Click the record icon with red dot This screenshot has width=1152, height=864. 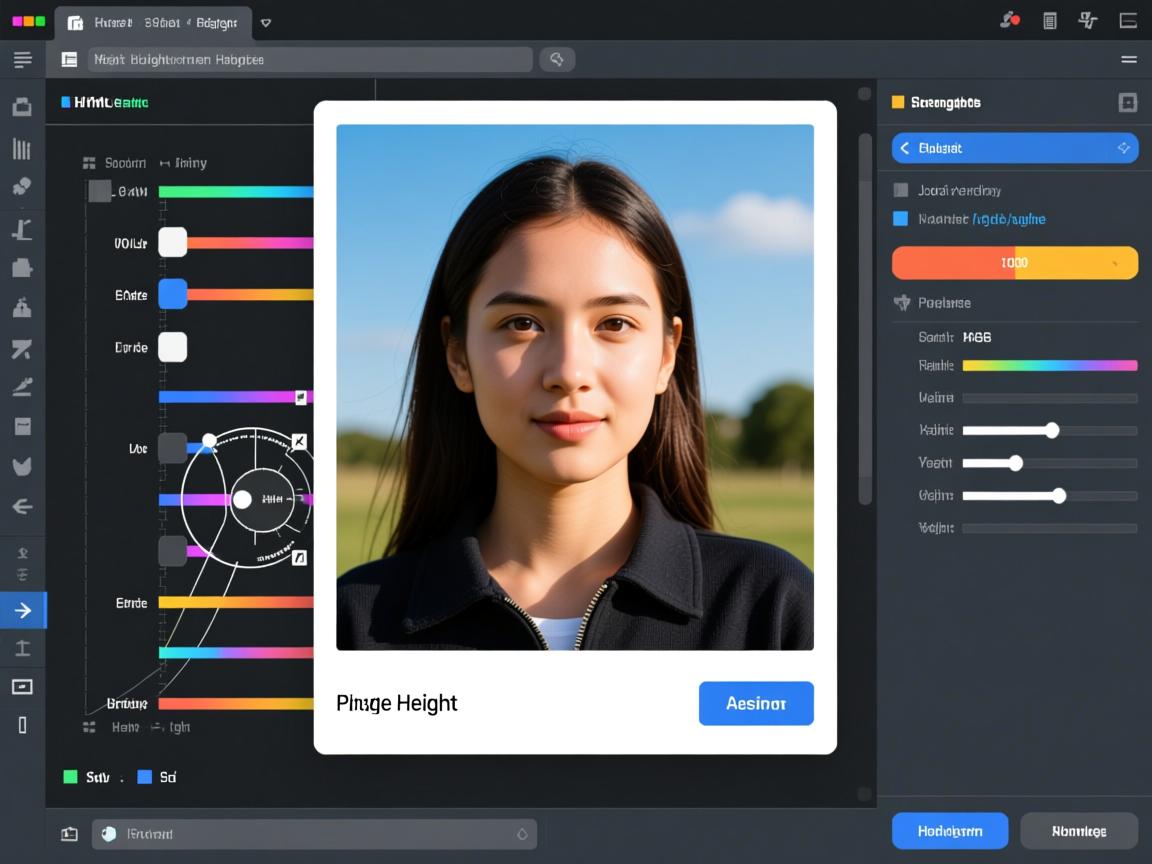click(1010, 20)
